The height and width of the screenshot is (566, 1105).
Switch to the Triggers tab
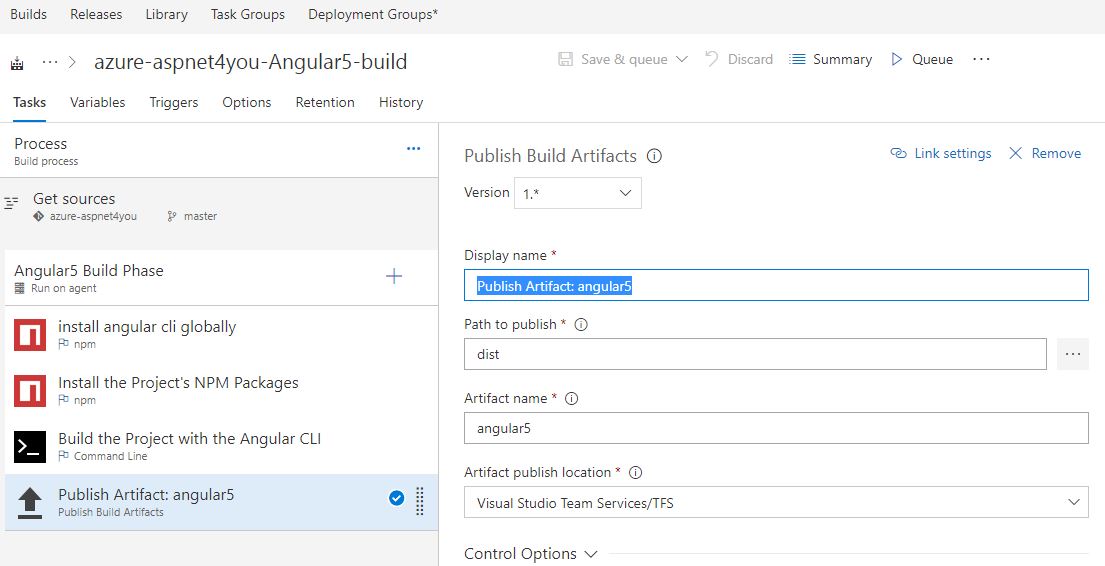(173, 102)
